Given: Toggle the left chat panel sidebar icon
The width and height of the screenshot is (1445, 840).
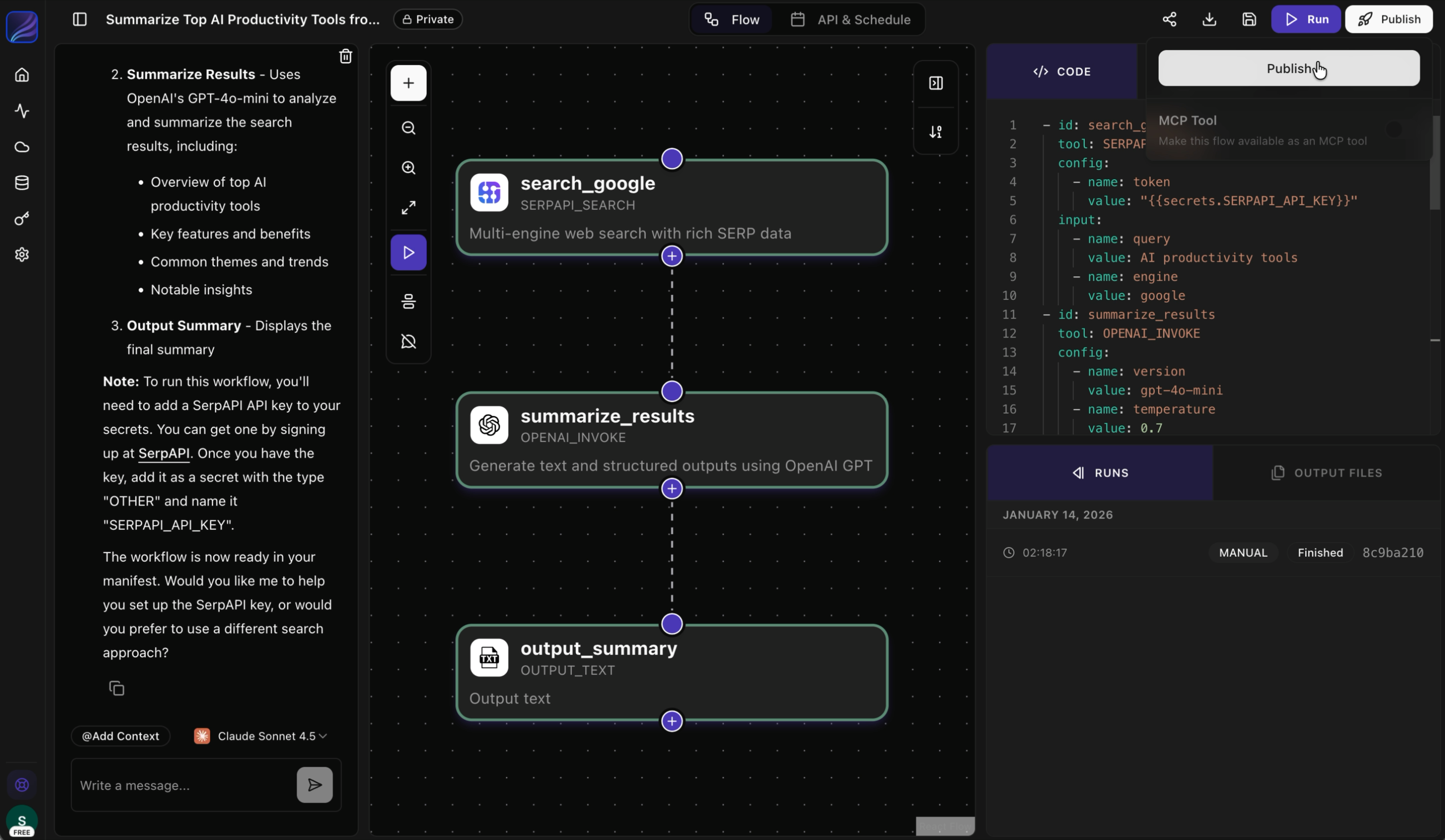Looking at the screenshot, I should (x=80, y=19).
